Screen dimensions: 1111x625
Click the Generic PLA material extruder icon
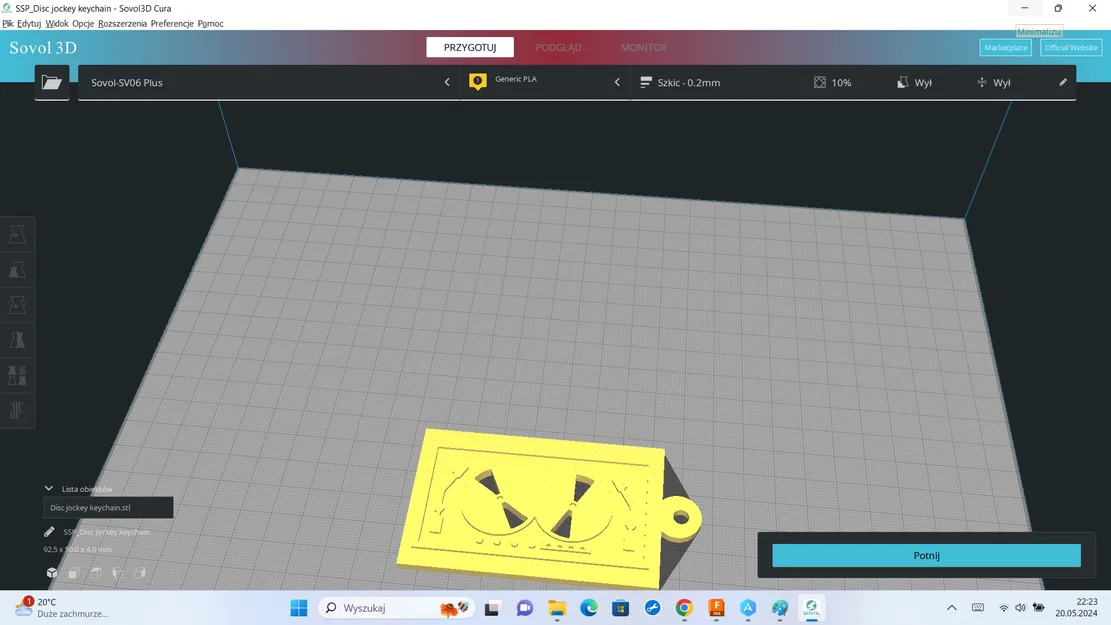click(x=478, y=82)
